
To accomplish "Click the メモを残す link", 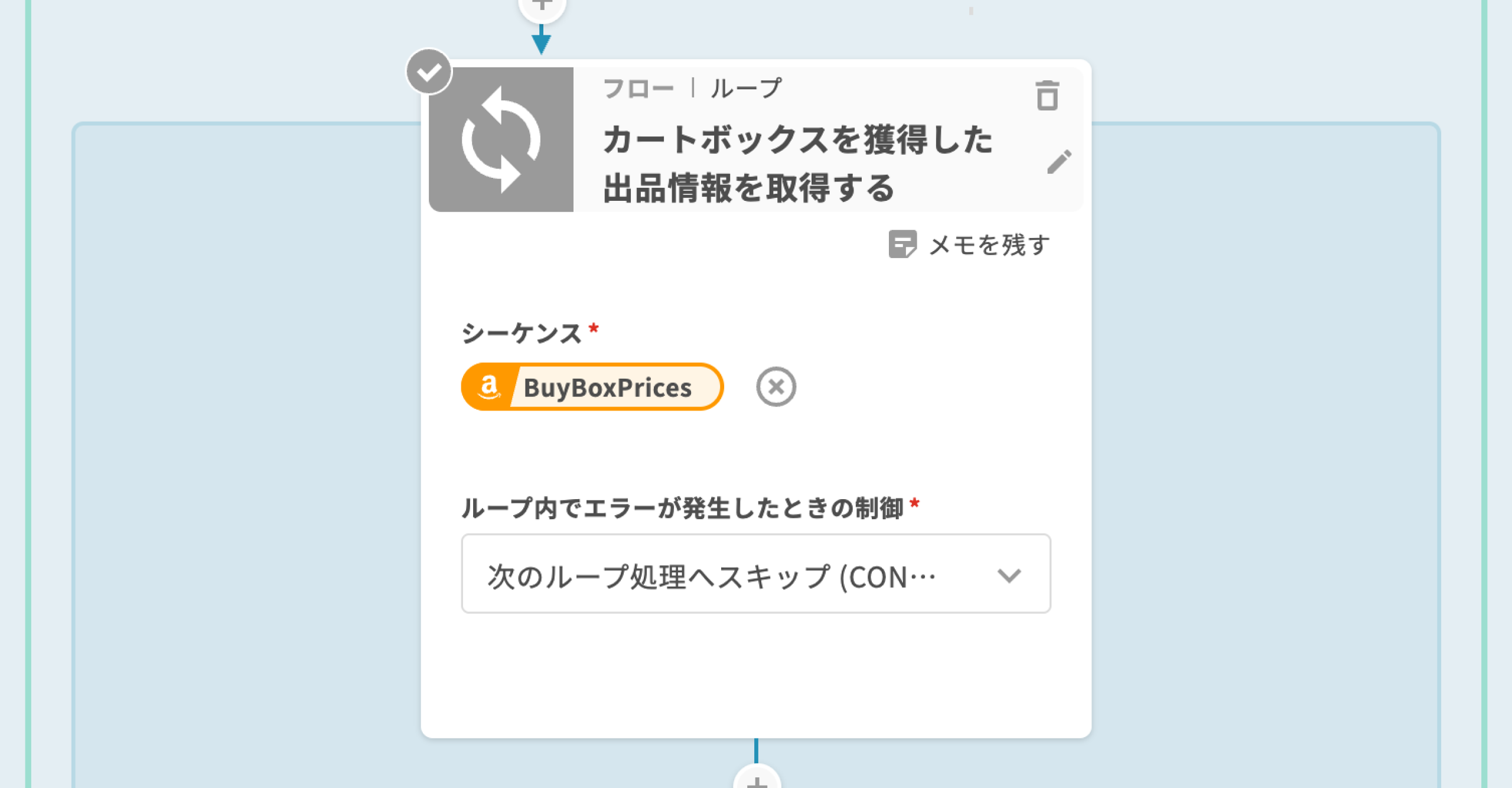I will tap(989, 245).
